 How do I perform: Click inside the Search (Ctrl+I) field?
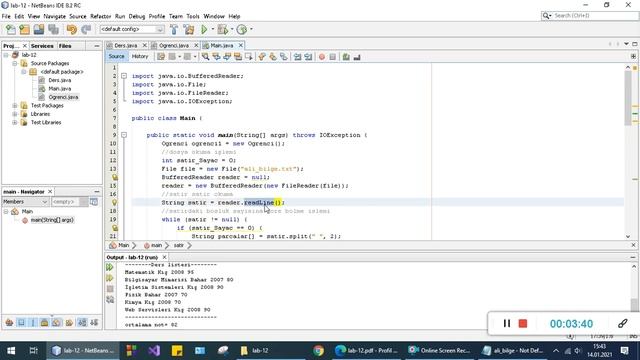coord(595,16)
